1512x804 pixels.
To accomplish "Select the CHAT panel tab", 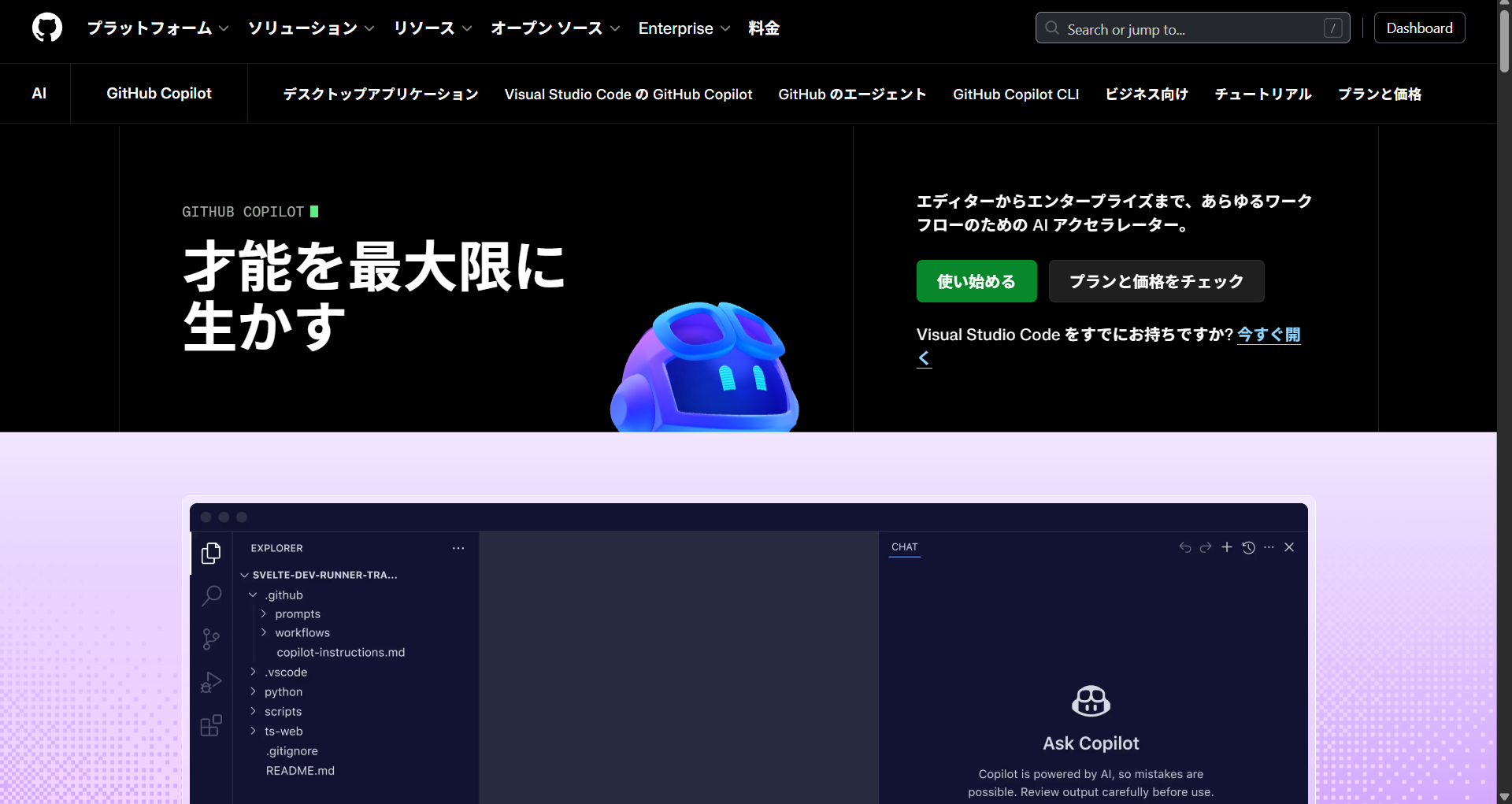I will [x=905, y=547].
